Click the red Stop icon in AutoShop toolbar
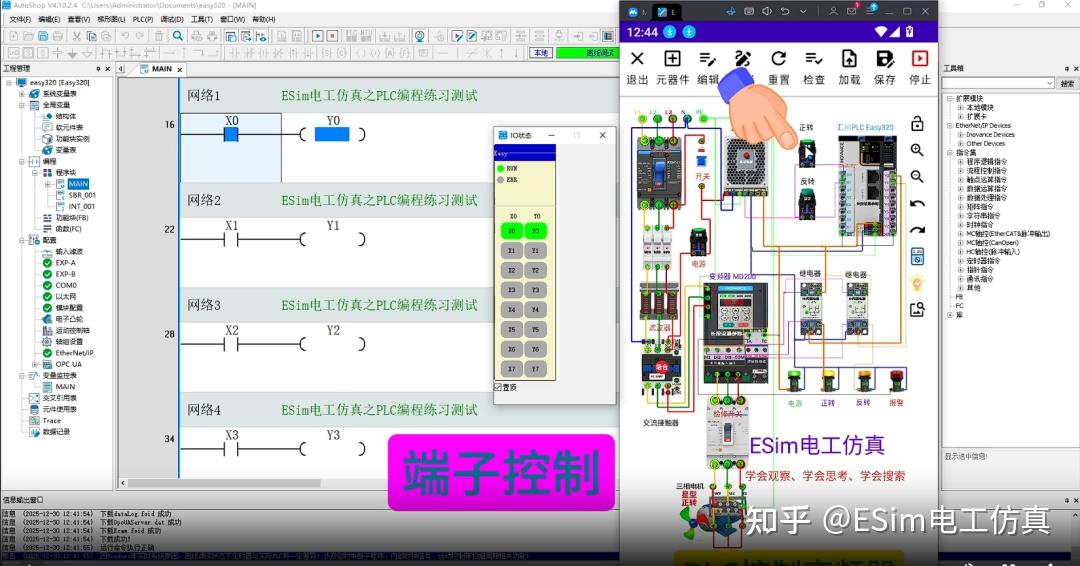This screenshot has height=566, width=1080. coord(332,36)
